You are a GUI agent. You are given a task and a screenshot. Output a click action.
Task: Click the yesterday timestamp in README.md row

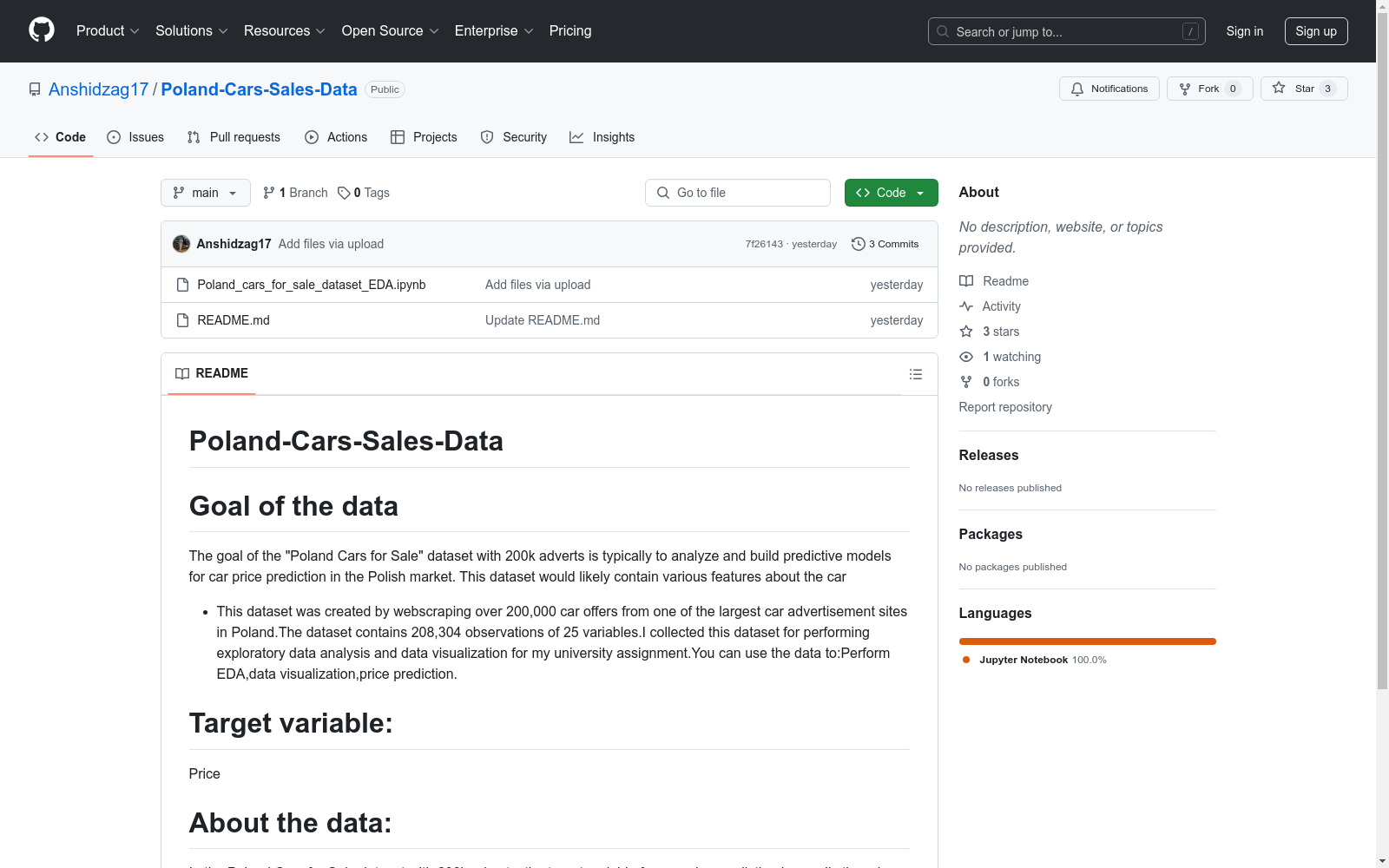(897, 320)
